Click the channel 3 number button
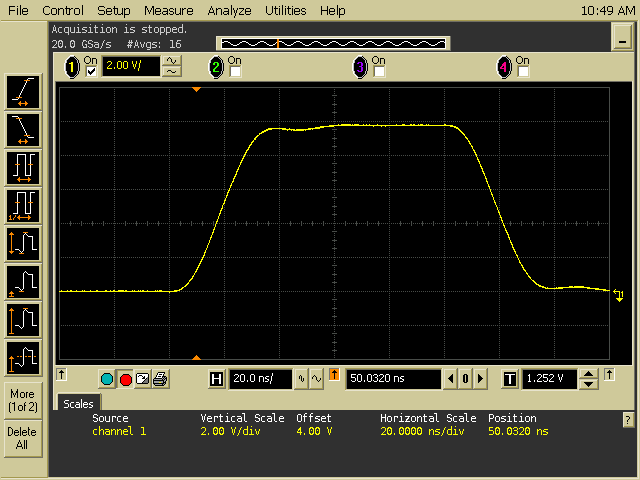The width and height of the screenshot is (640, 480). (x=360, y=67)
